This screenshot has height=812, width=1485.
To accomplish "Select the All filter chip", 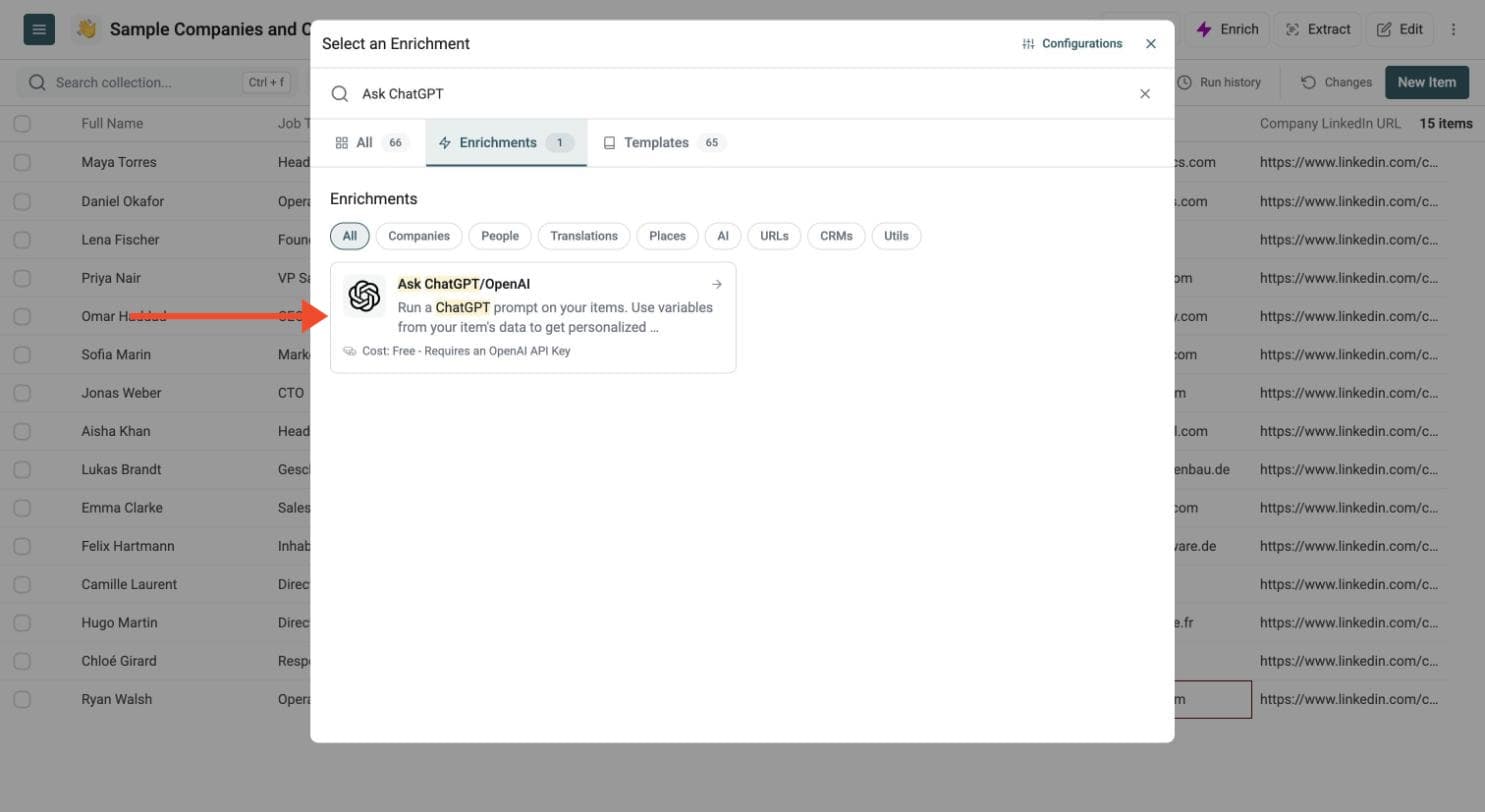I will (350, 236).
